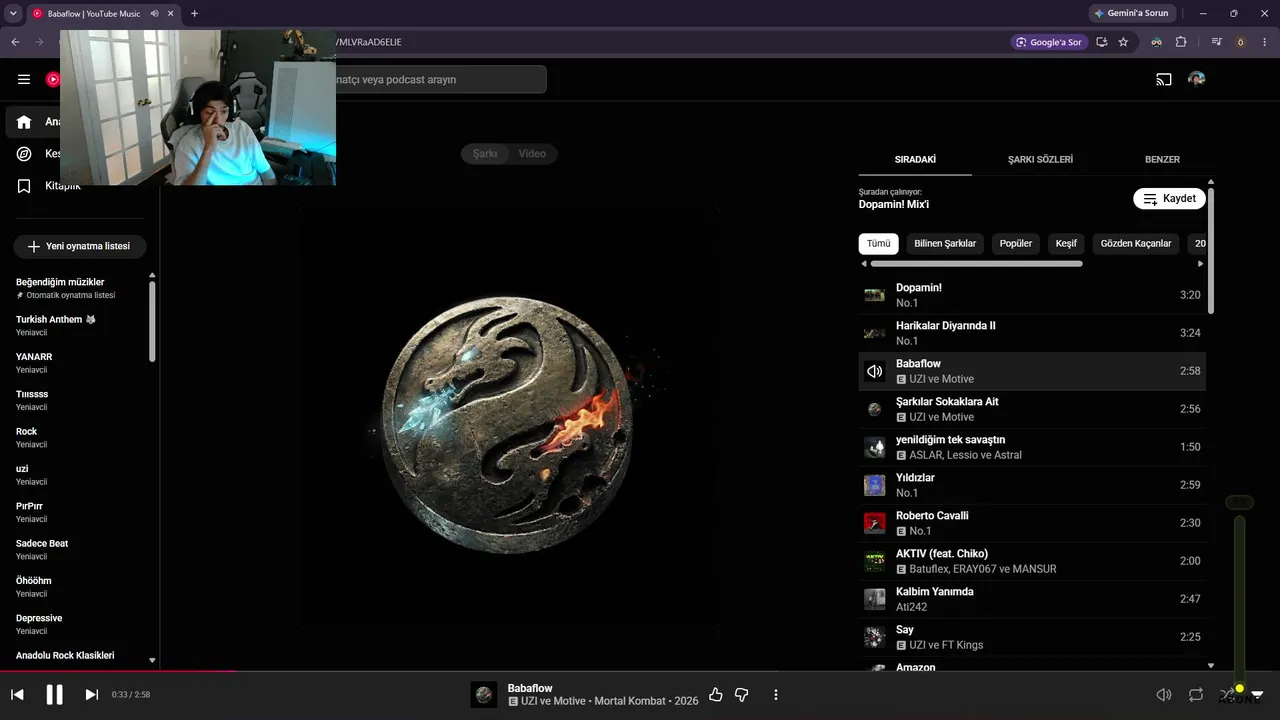Pause the current song
Viewport: 1280px width, 720px height.
click(x=55, y=694)
